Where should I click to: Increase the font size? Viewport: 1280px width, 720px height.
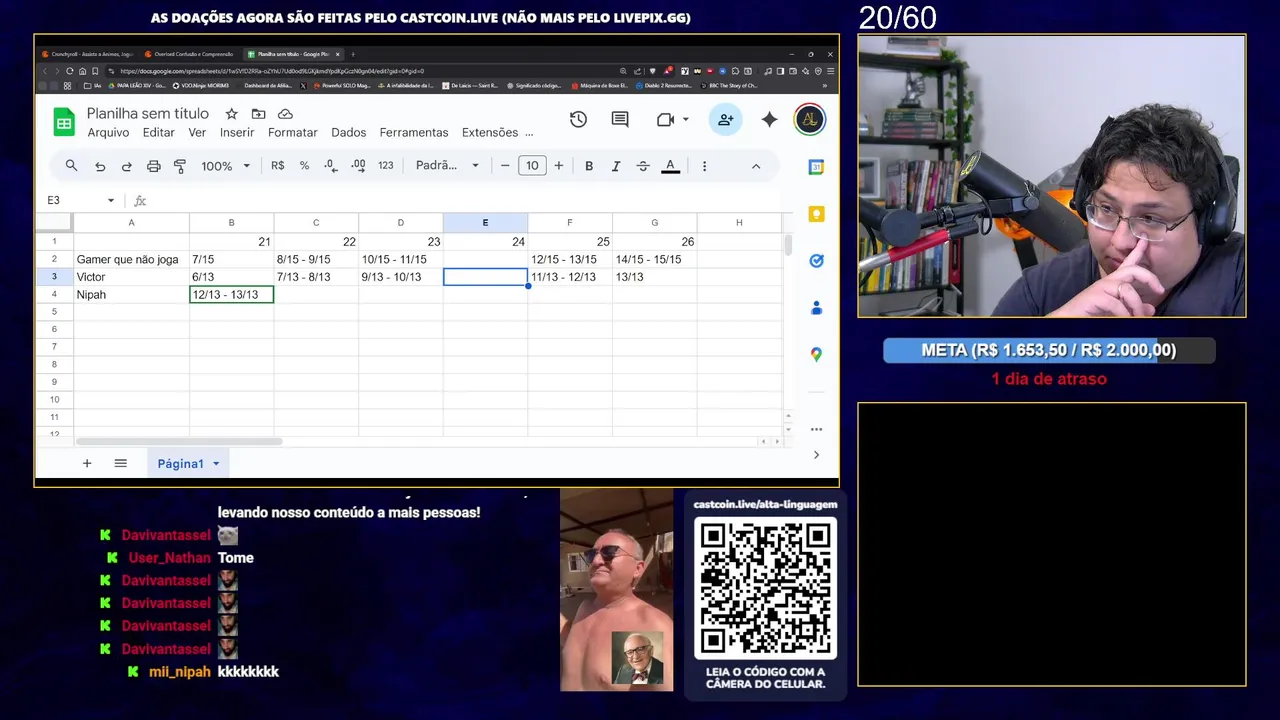(558, 166)
